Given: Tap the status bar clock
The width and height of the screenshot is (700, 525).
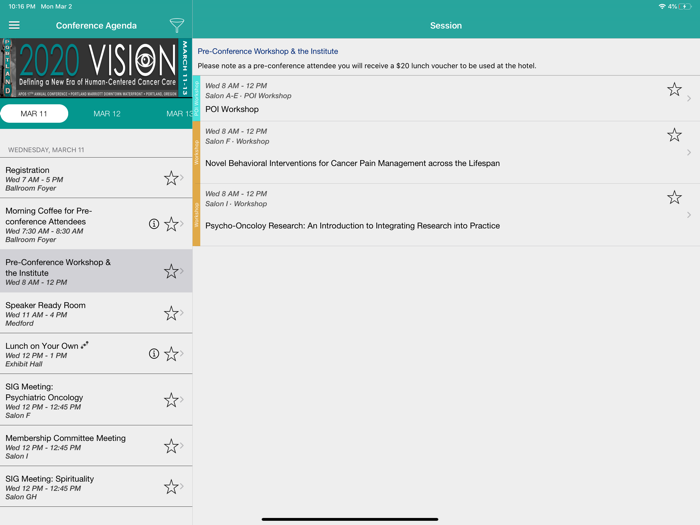Looking at the screenshot, I should click(21, 6).
